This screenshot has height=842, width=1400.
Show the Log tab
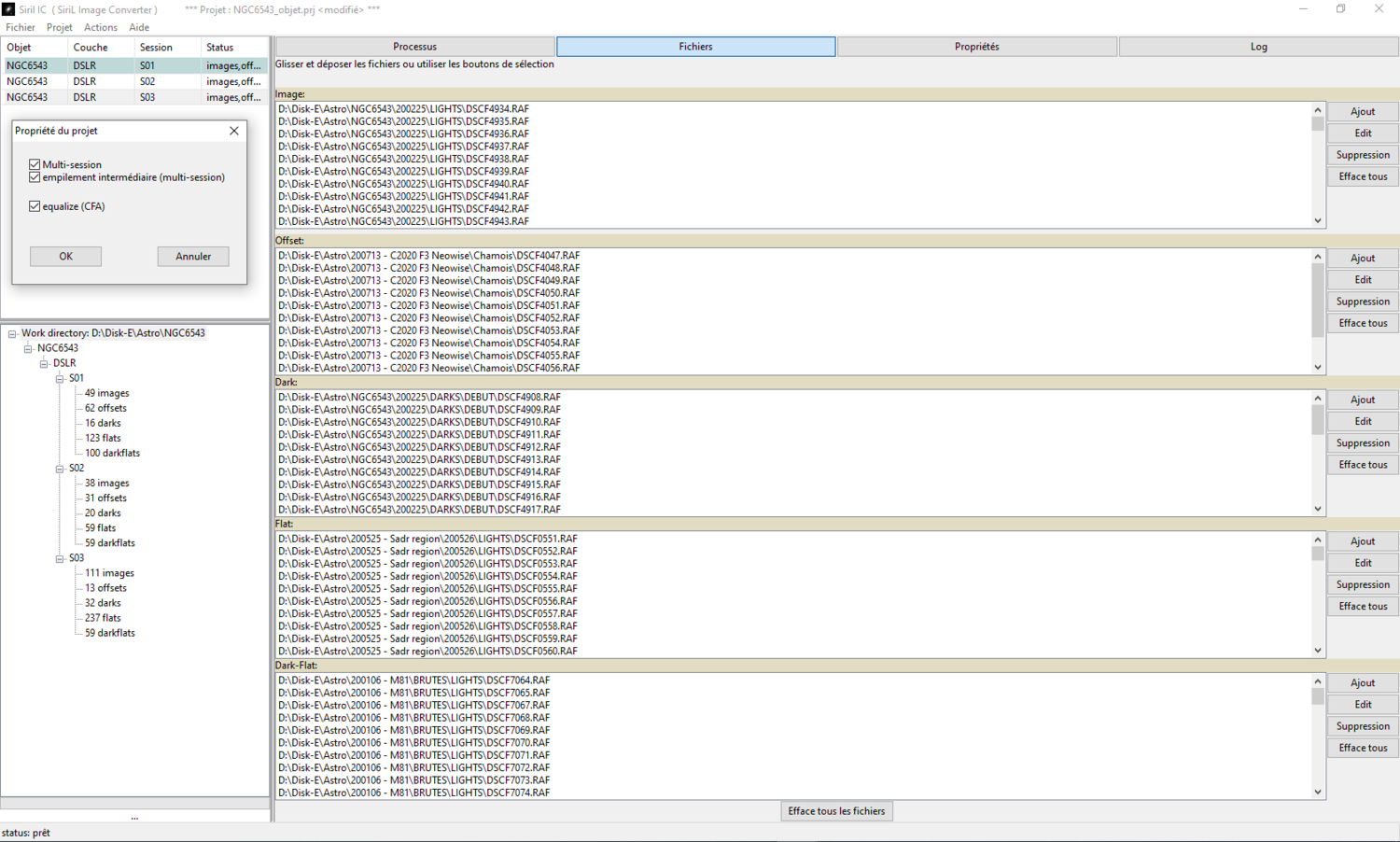(1259, 47)
